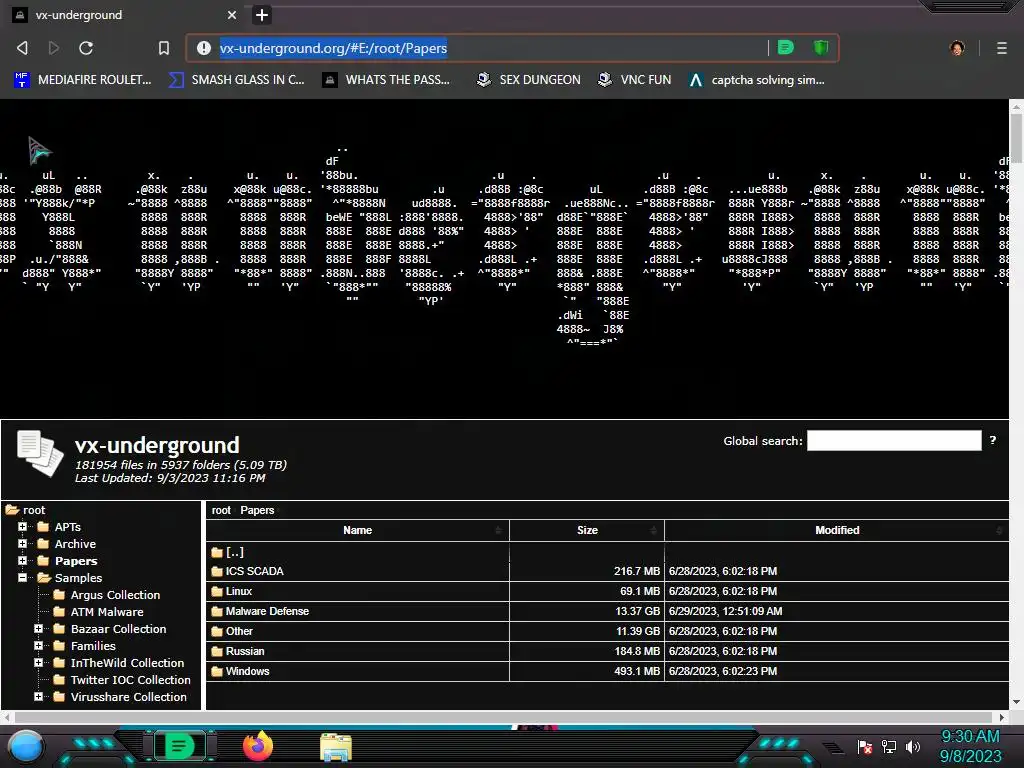Go up via [..] parent folder
The image size is (1024, 768).
(x=234, y=552)
